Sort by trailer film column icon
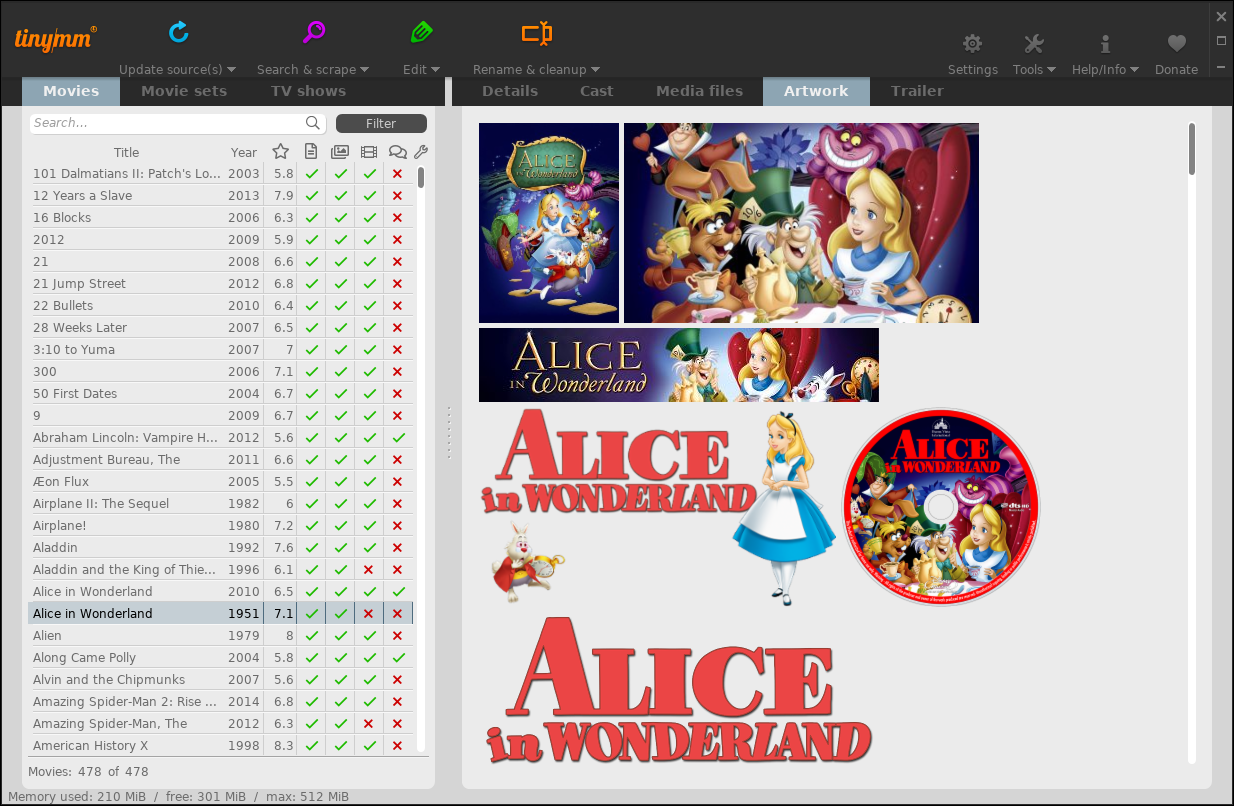The height and width of the screenshot is (806, 1234). (x=369, y=152)
